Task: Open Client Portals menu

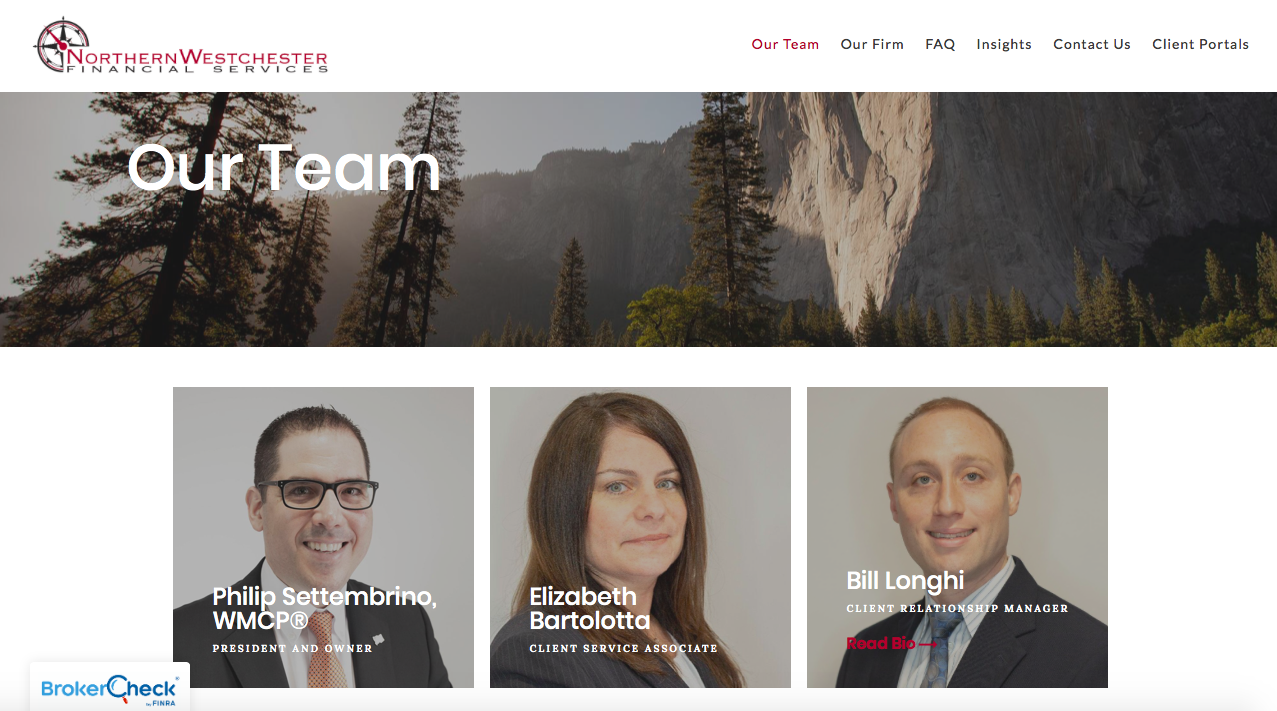Action: pyautogui.click(x=1200, y=44)
